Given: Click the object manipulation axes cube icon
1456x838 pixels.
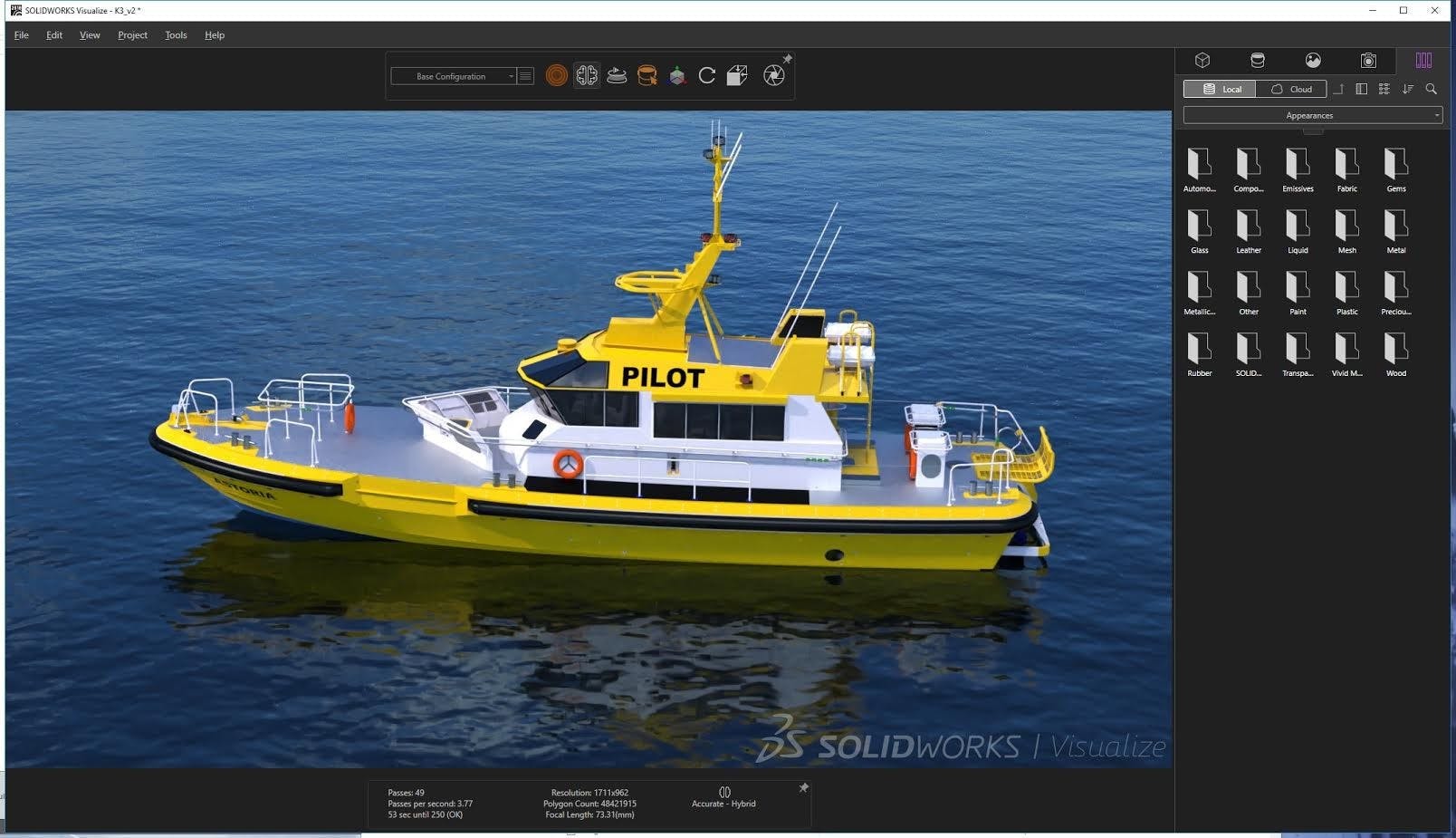Looking at the screenshot, I should click(x=677, y=76).
